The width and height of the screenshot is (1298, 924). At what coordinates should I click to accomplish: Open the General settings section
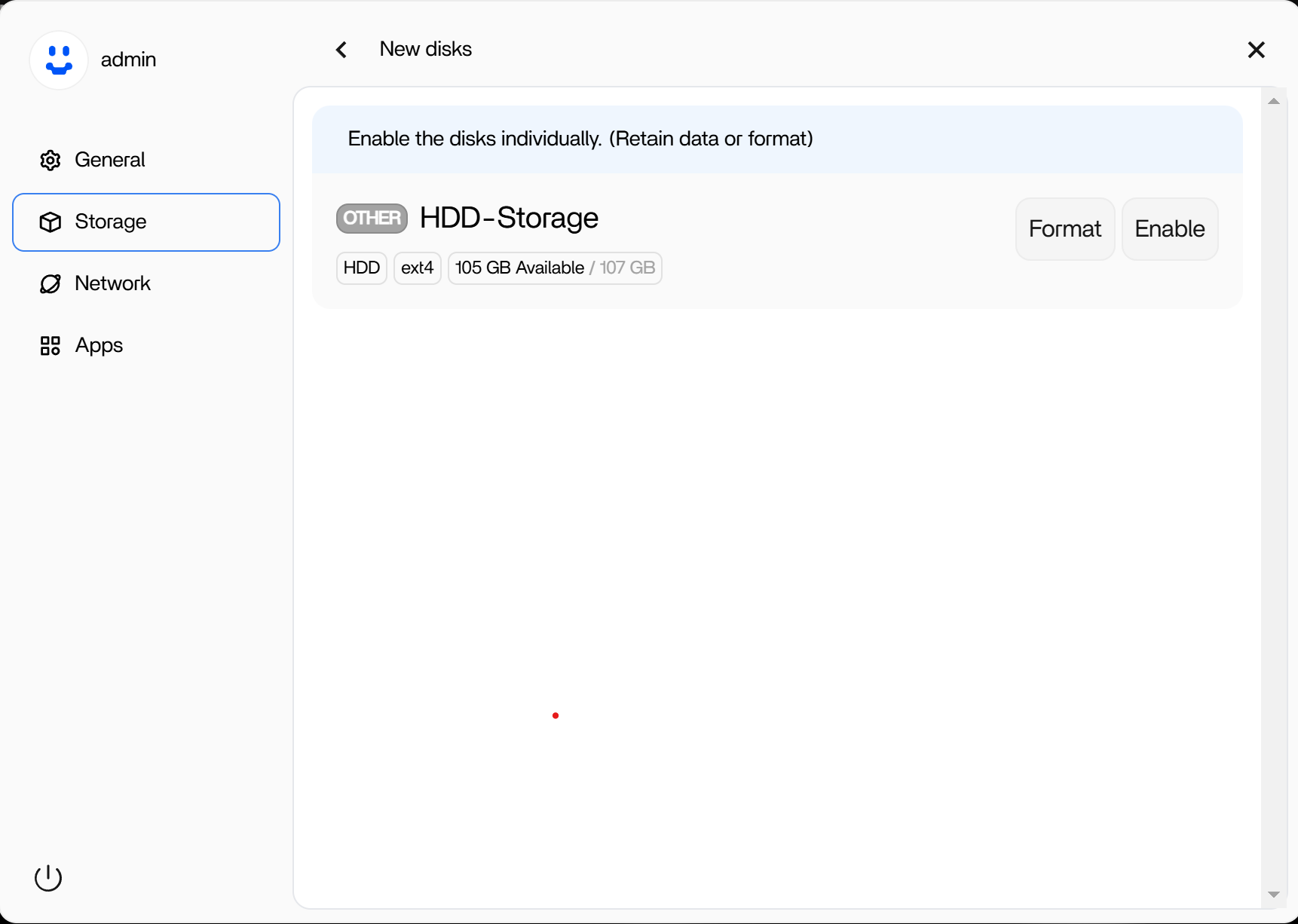tap(146, 160)
